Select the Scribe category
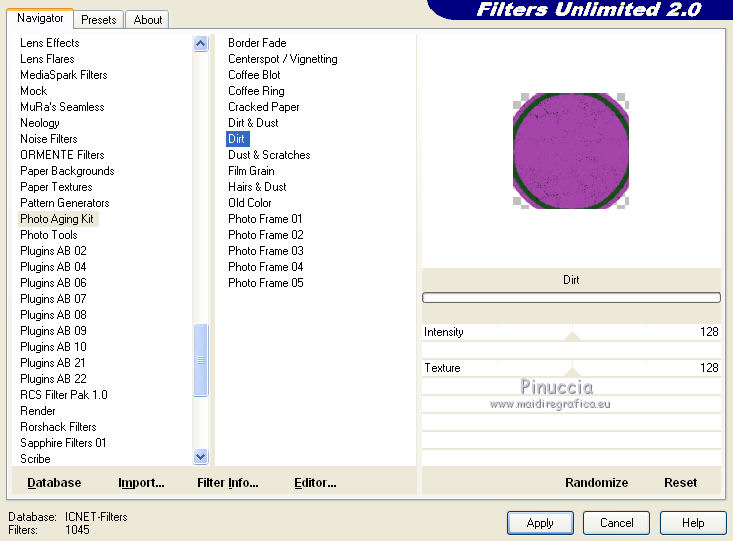The height and width of the screenshot is (541, 733). coord(35,459)
